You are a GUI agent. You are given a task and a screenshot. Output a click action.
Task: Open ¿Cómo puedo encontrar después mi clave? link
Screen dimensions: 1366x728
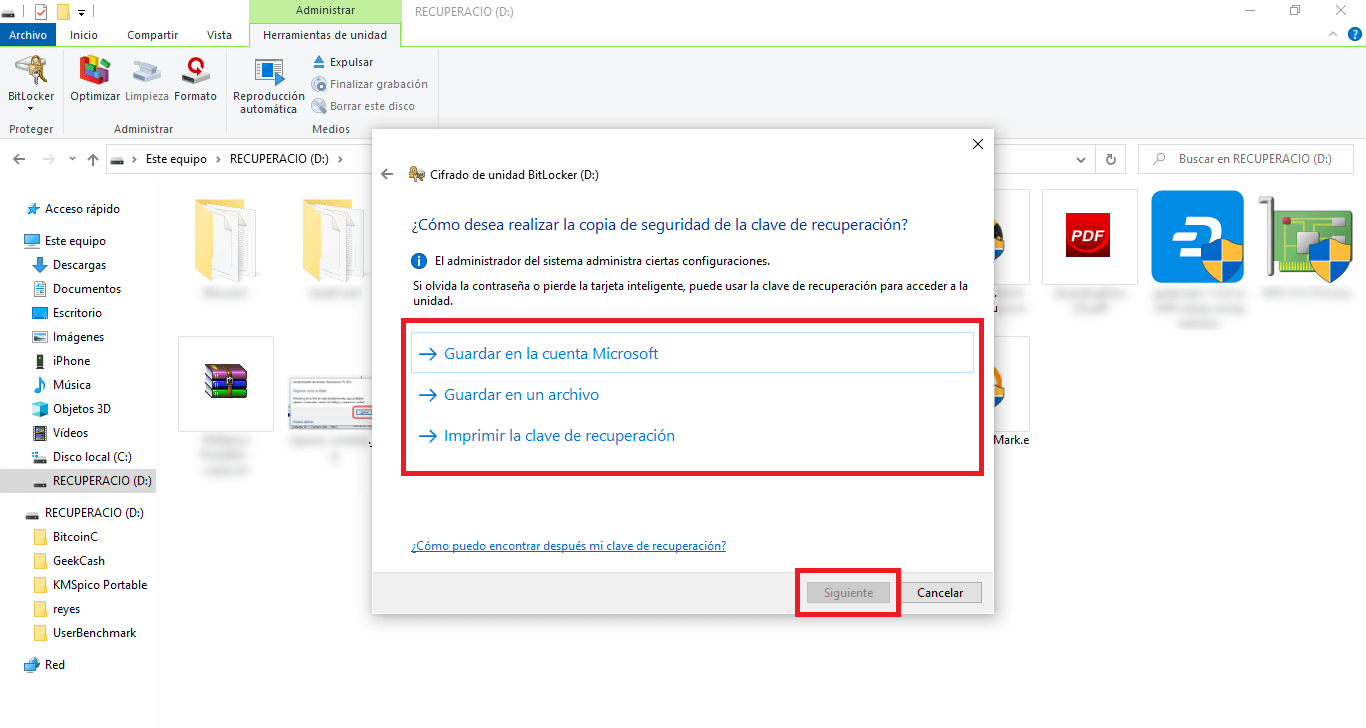pyautogui.click(x=568, y=546)
